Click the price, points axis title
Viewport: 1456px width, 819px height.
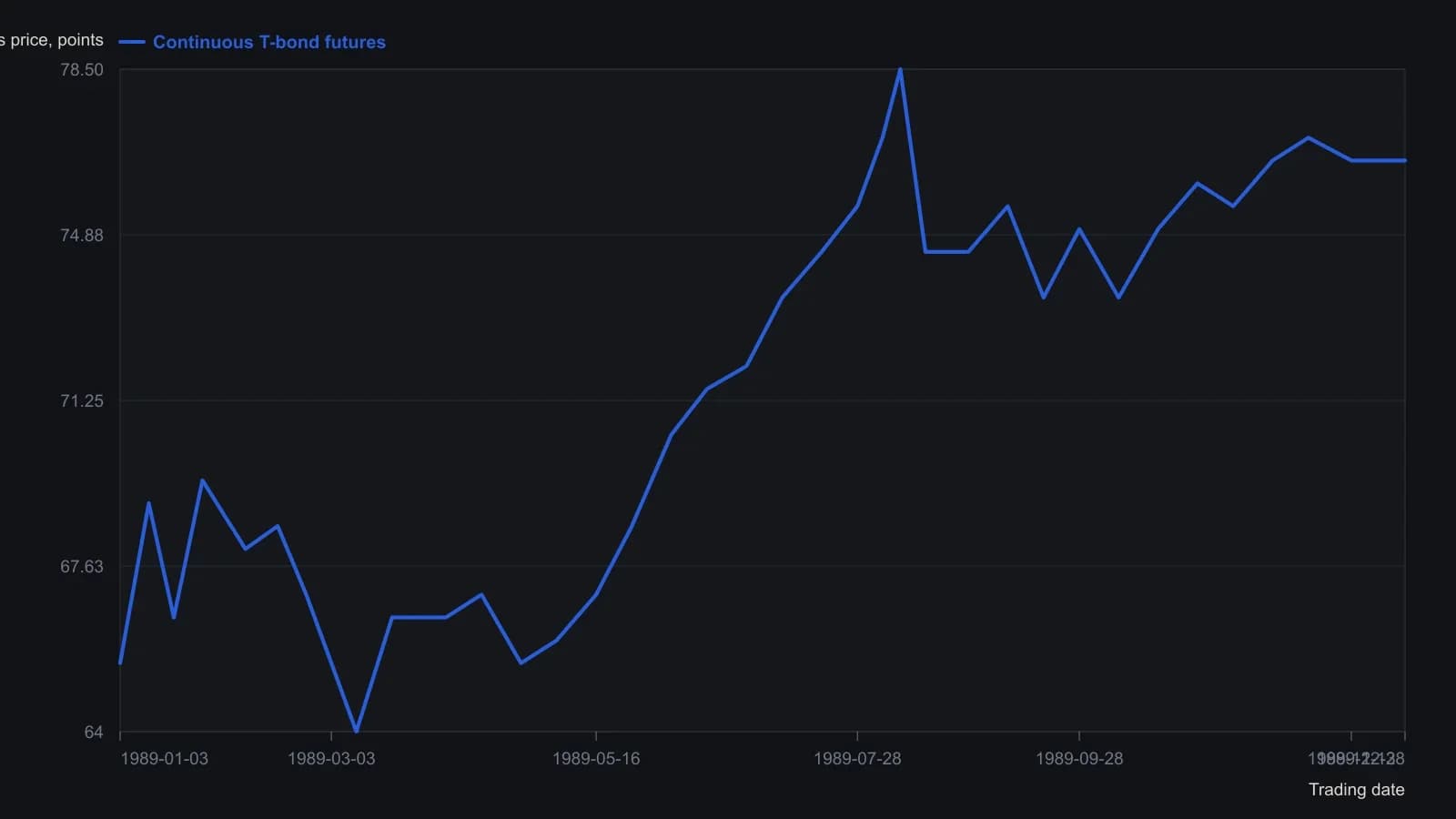coord(52,40)
